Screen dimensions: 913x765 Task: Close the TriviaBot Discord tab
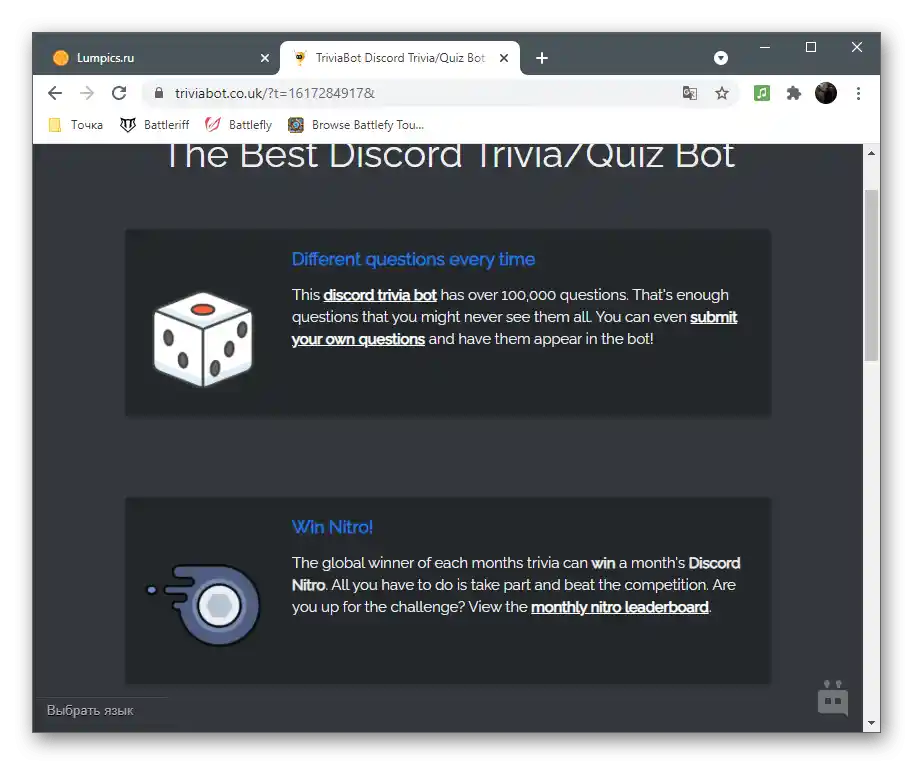pyautogui.click(x=504, y=58)
